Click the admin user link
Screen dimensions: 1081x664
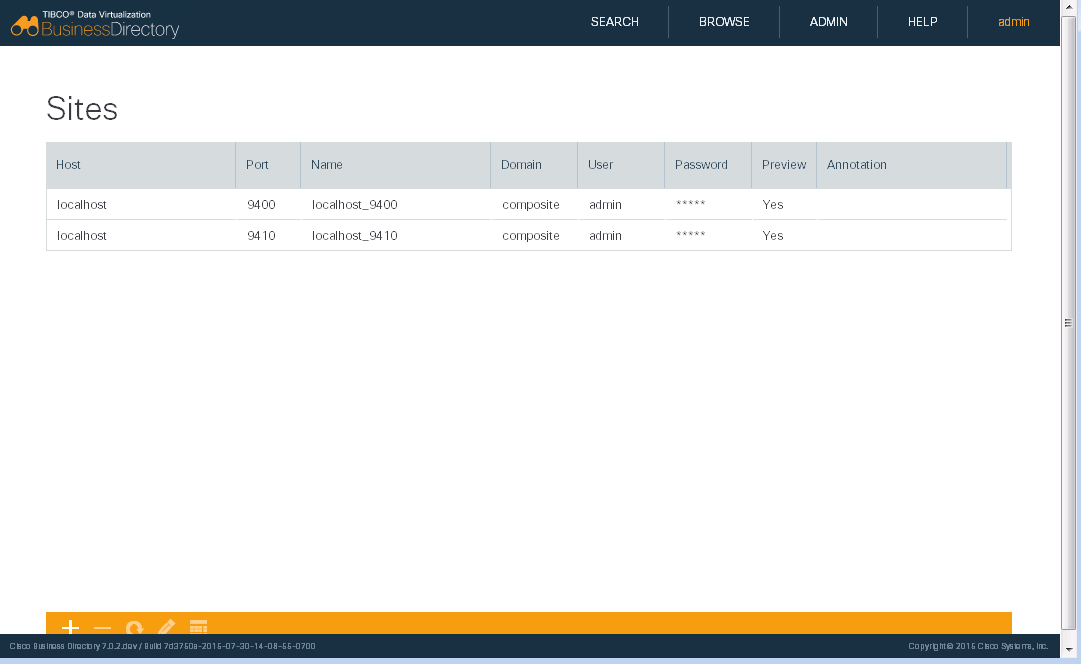[1013, 22]
